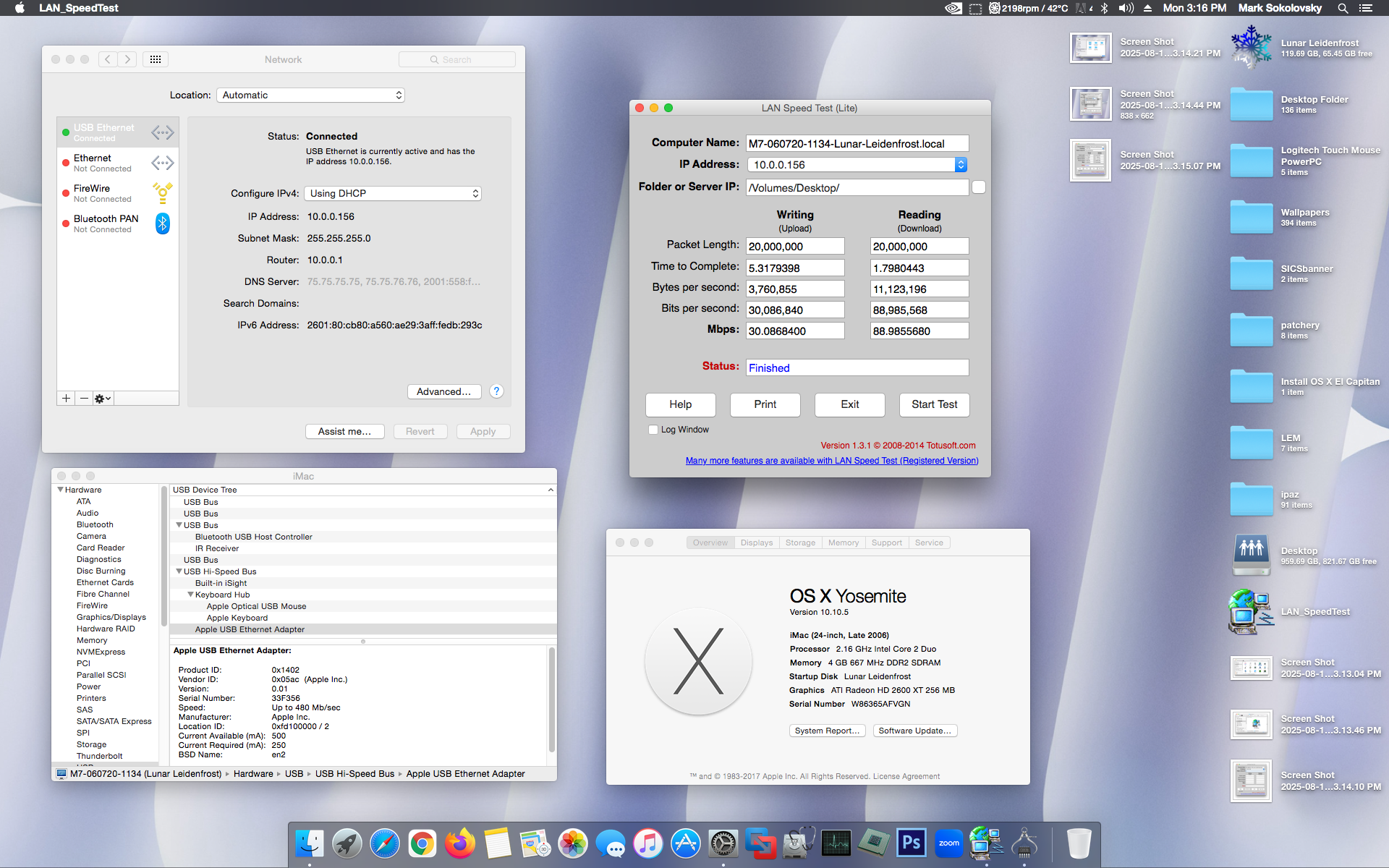This screenshot has height=868, width=1389.
Task: Open the Location dropdown set to Automatic
Action: pyautogui.click(x=311, y=95)
